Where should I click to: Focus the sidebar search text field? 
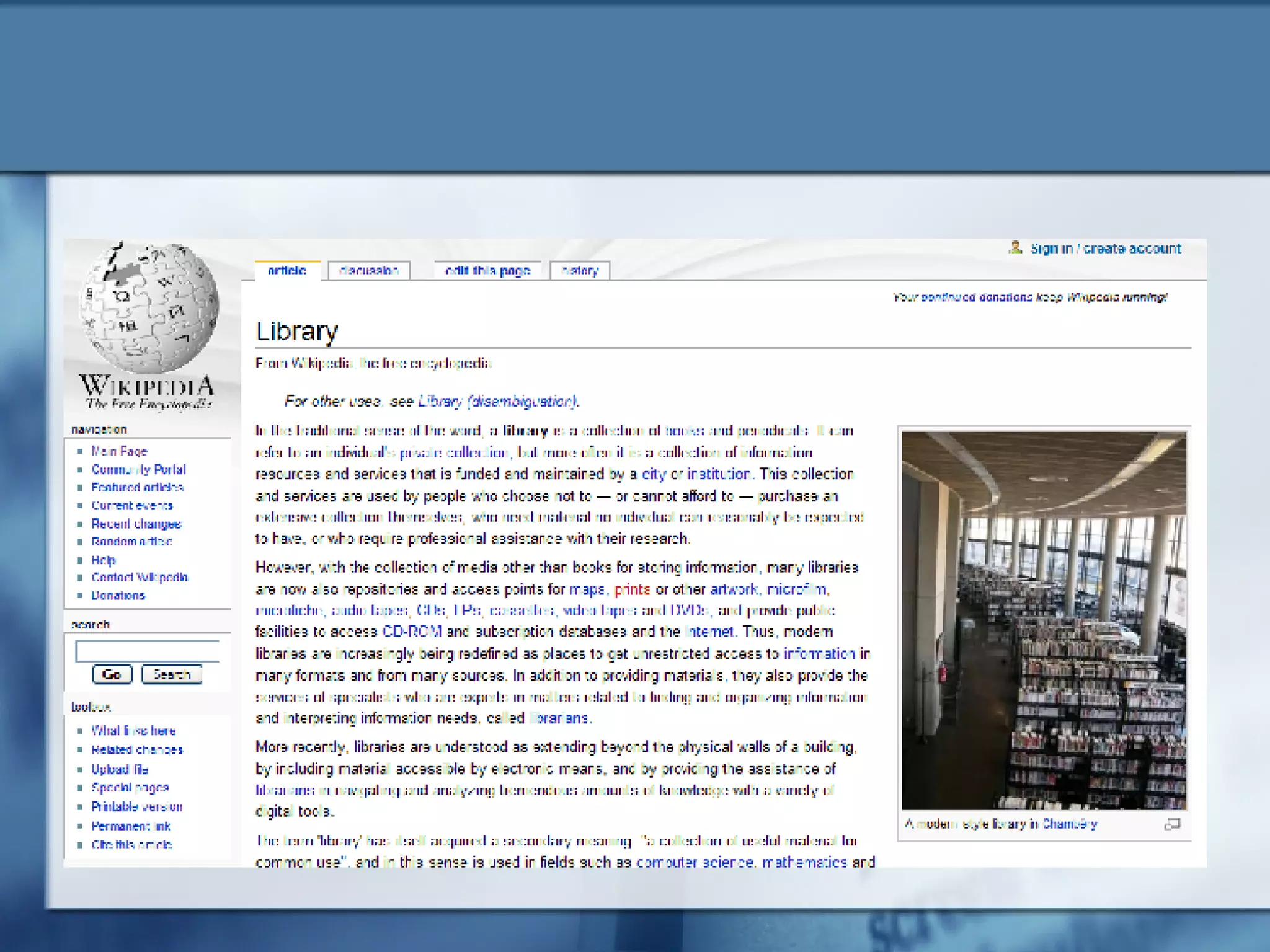pyautogui.click(x=148, y=651)
